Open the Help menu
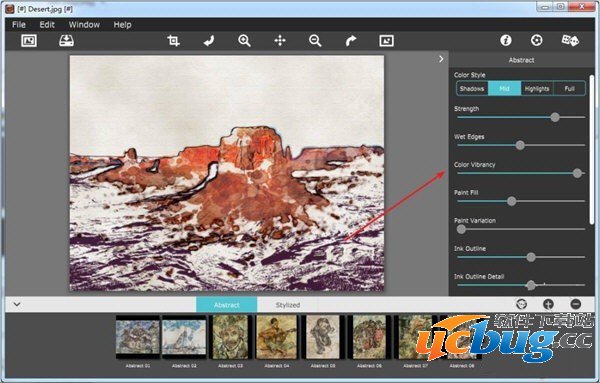Viewport: 600px width, 383px height. coord(122,25)
